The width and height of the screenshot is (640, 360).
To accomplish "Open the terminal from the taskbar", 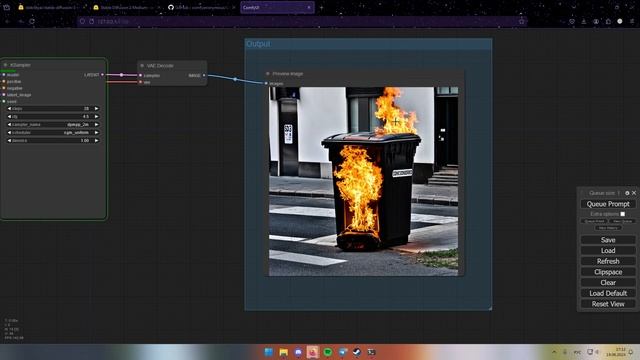I will [x=371, y=352].
